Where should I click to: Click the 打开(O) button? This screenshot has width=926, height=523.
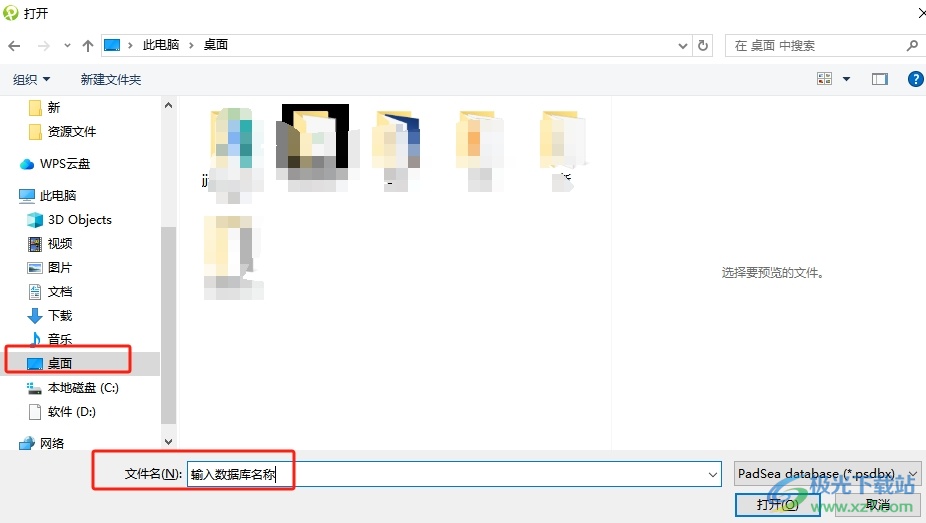(x=777, y=505)
